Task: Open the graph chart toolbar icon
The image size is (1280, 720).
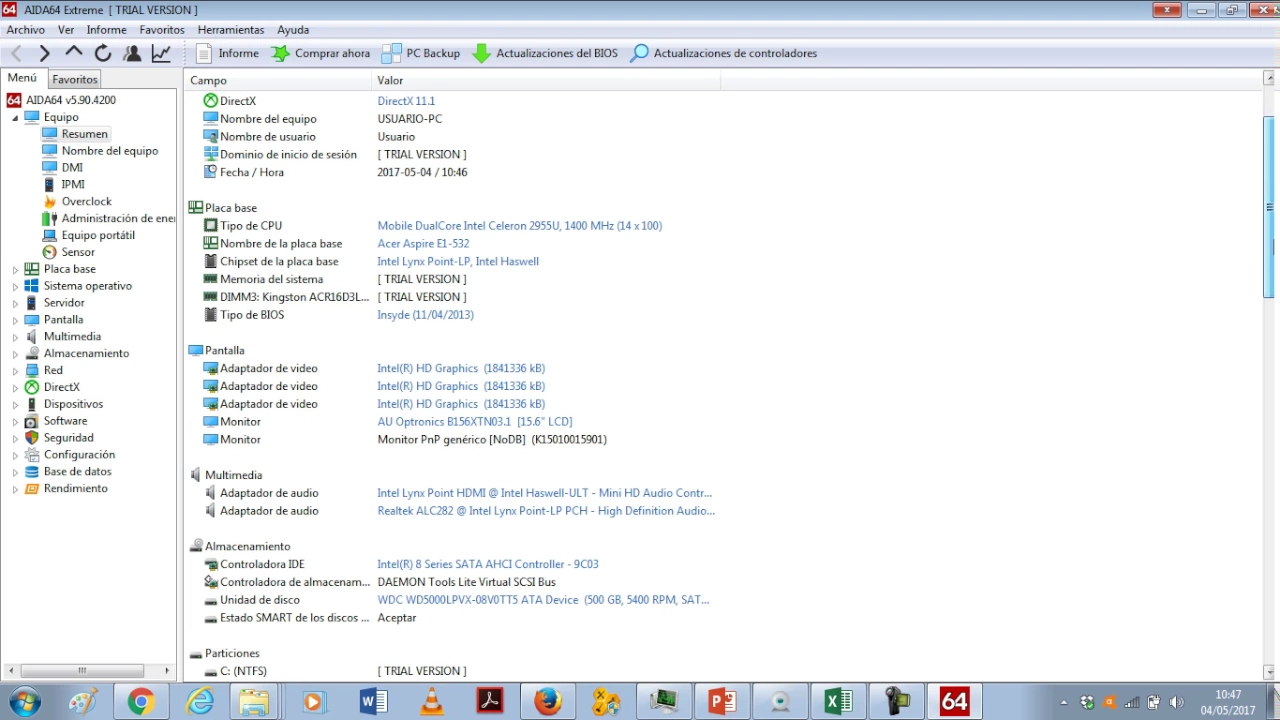Action: [161, 53]
